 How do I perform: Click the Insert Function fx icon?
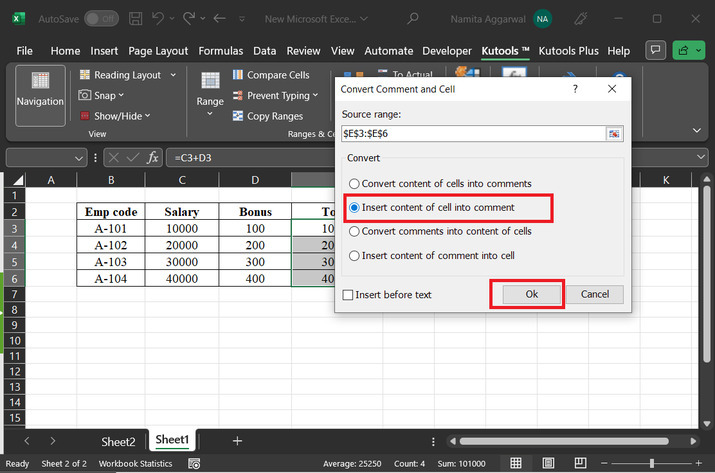coord(152,158)
